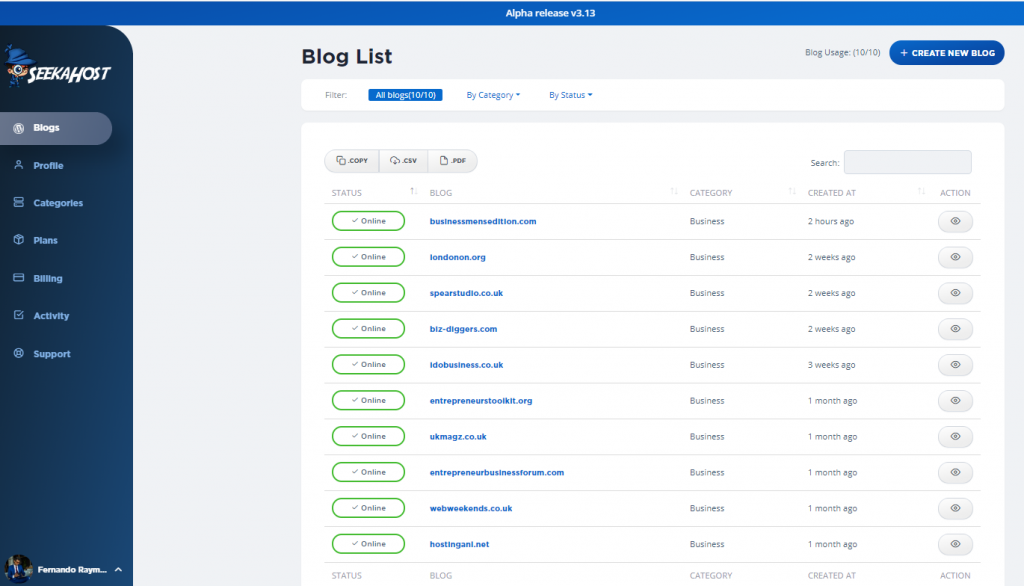Export table as .CSV
This screenshot has width=1024, height=586.
point(403,161)
